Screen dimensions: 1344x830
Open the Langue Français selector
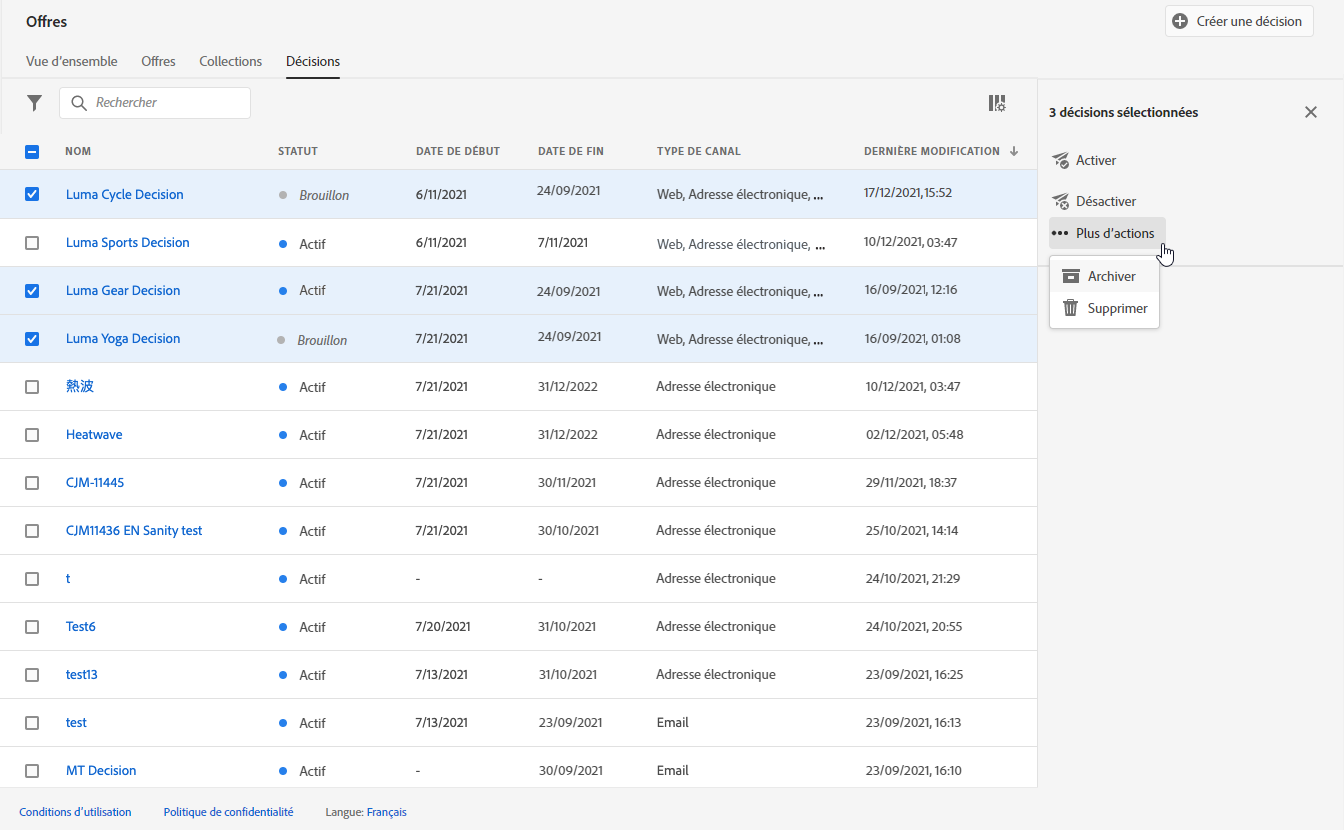click(x=386, y=812)
